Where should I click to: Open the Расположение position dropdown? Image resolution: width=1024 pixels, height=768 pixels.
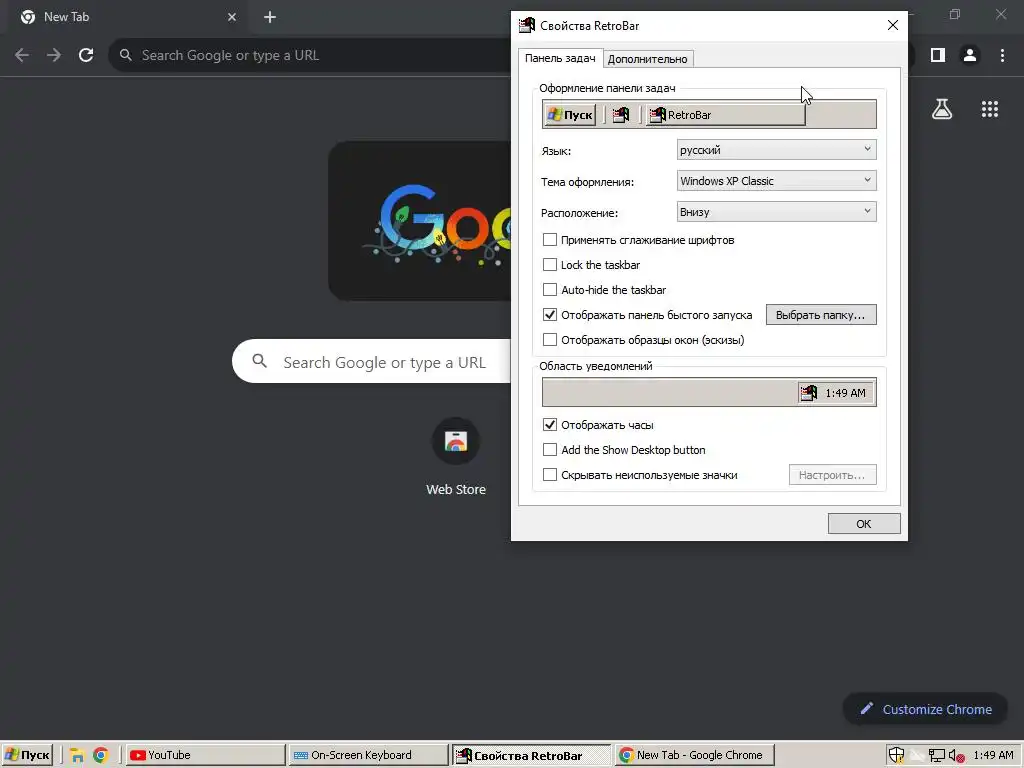tap(776, 212)
